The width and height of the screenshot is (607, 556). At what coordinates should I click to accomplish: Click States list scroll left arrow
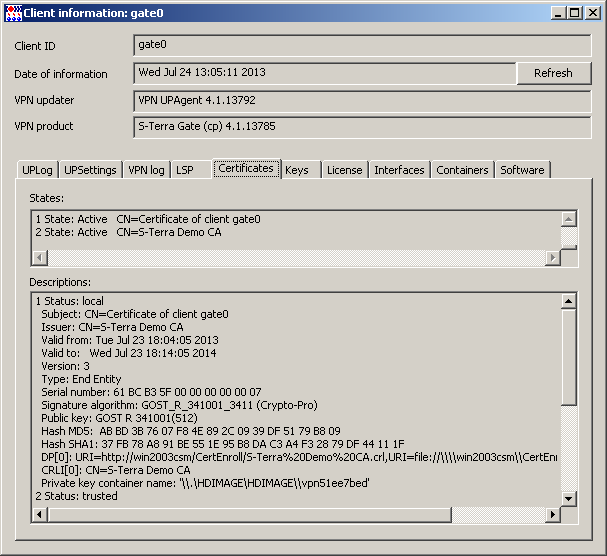pyautogui.click(x=40, y=257)
